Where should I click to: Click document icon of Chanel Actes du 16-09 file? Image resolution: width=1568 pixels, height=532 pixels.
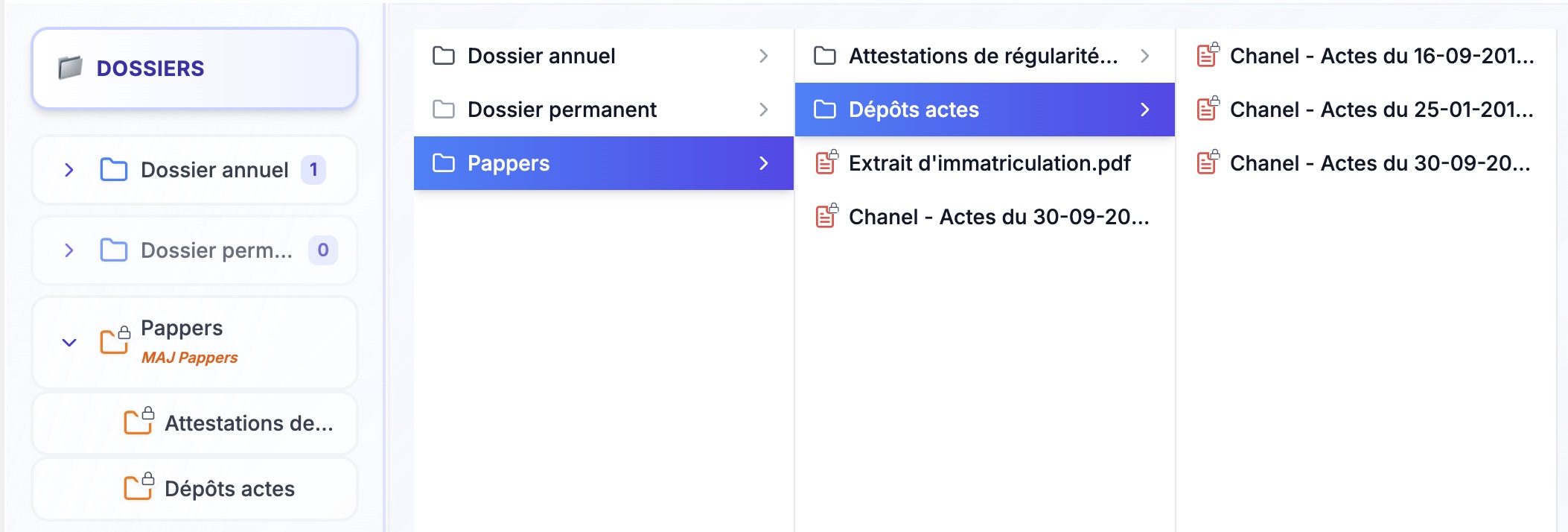click(1208, 55)
